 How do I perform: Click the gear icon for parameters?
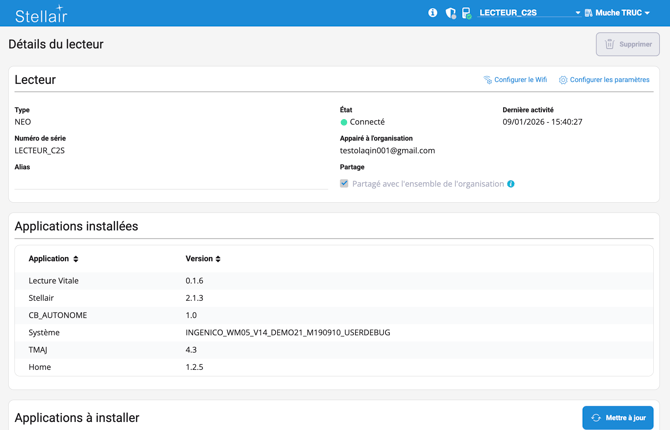click(x=563, y=80)
